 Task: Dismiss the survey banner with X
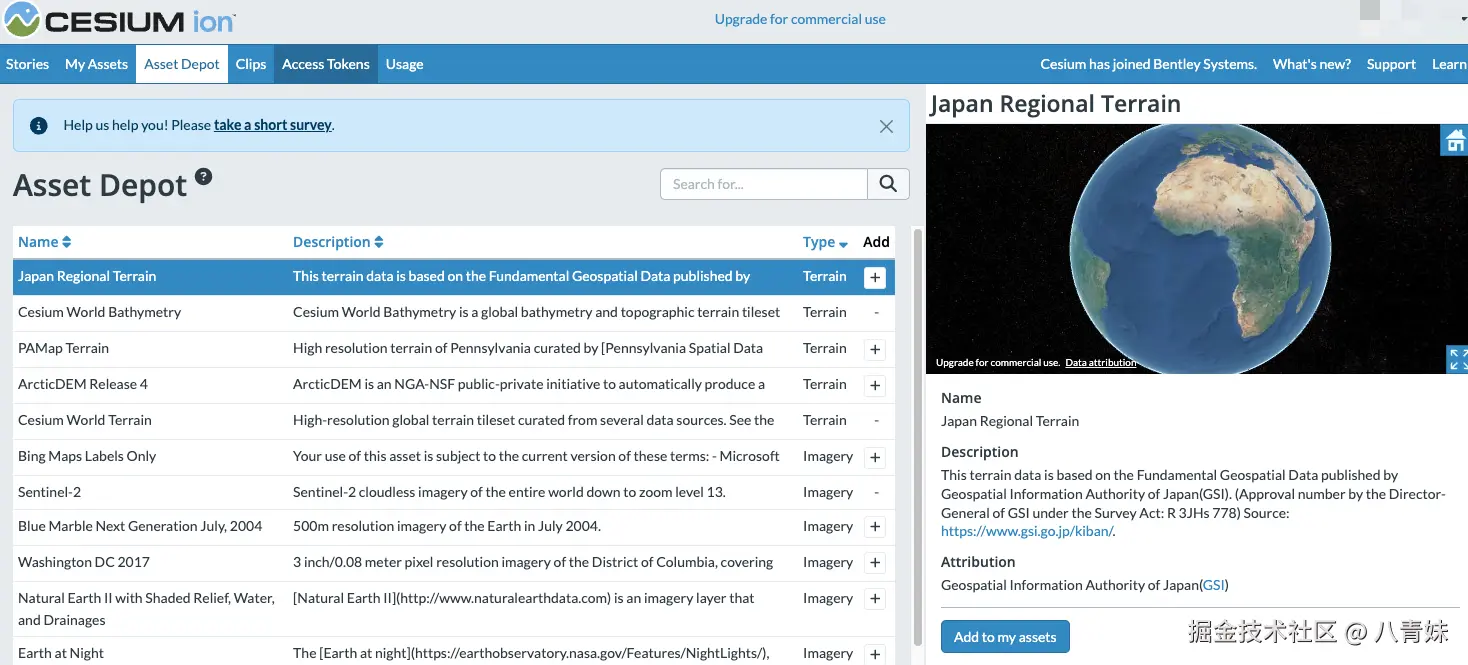(x=886, y=126)
